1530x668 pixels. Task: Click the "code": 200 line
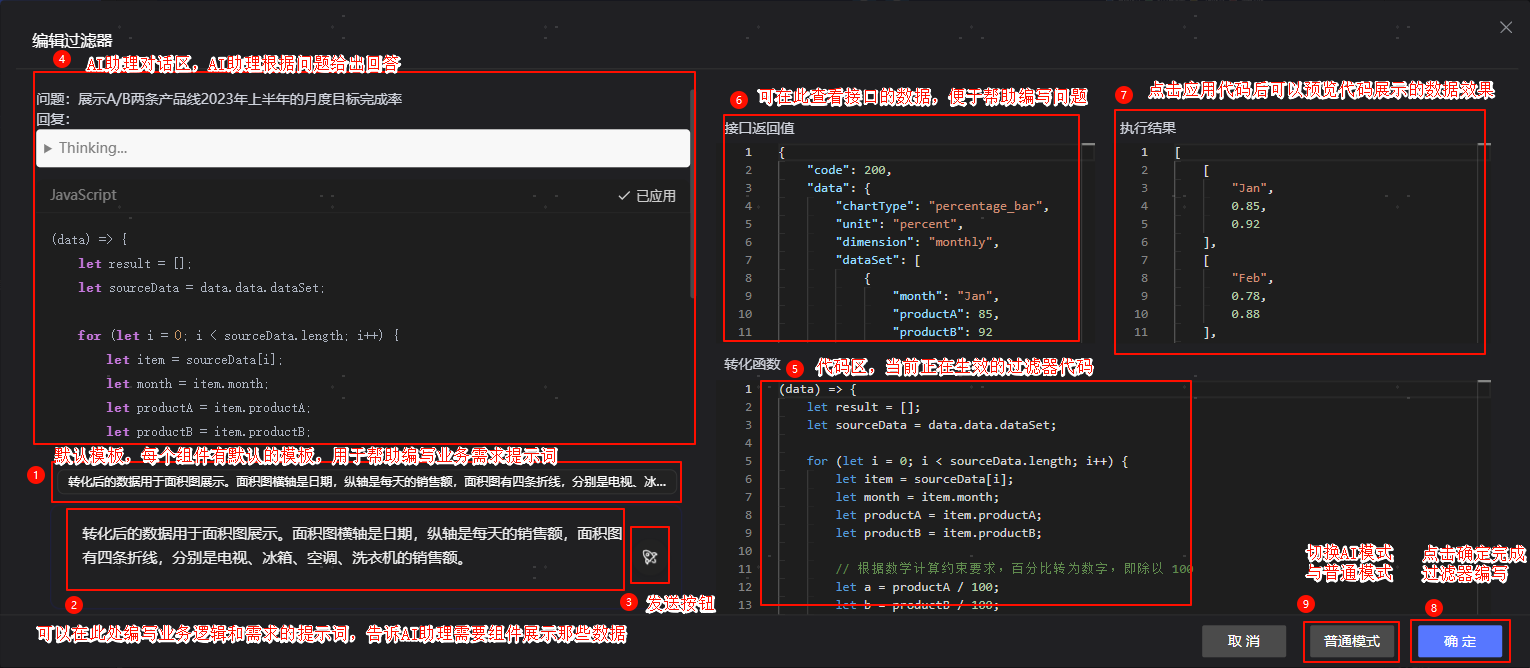(x=849, y=170)
